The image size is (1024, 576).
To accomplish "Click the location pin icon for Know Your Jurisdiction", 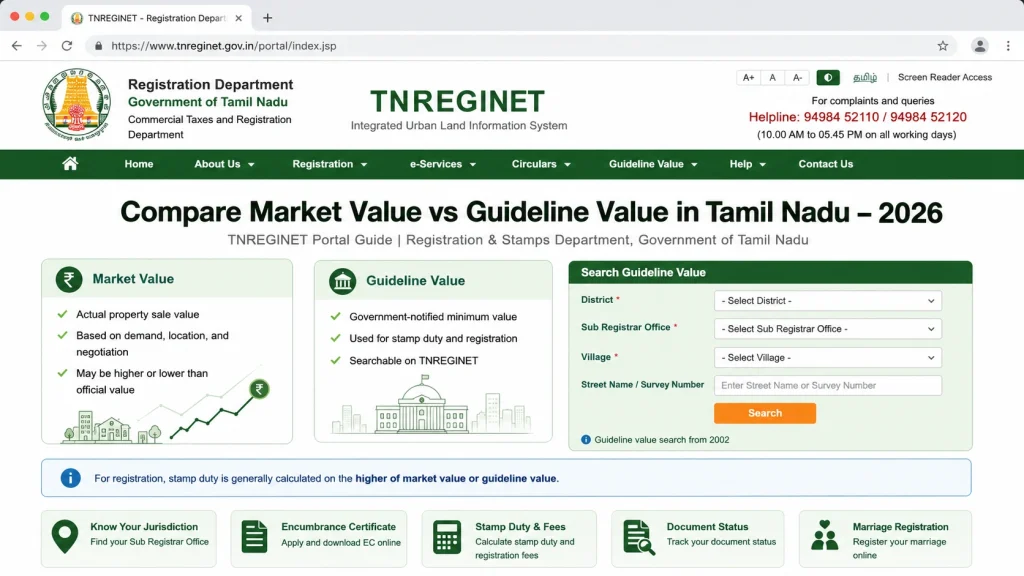I will [x=65, y=537].
